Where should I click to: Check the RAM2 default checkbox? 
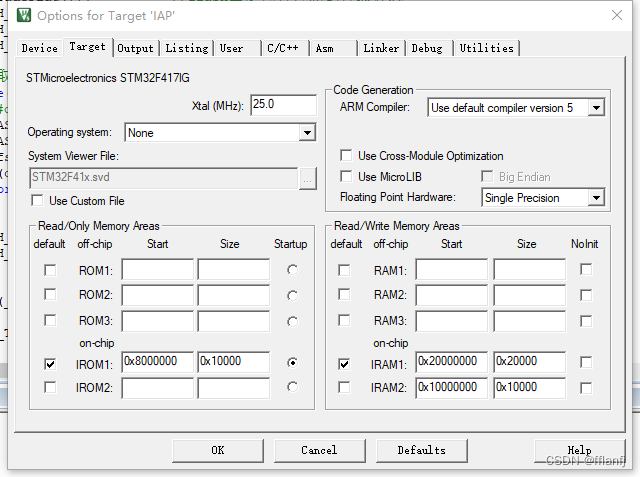[344, 295]
